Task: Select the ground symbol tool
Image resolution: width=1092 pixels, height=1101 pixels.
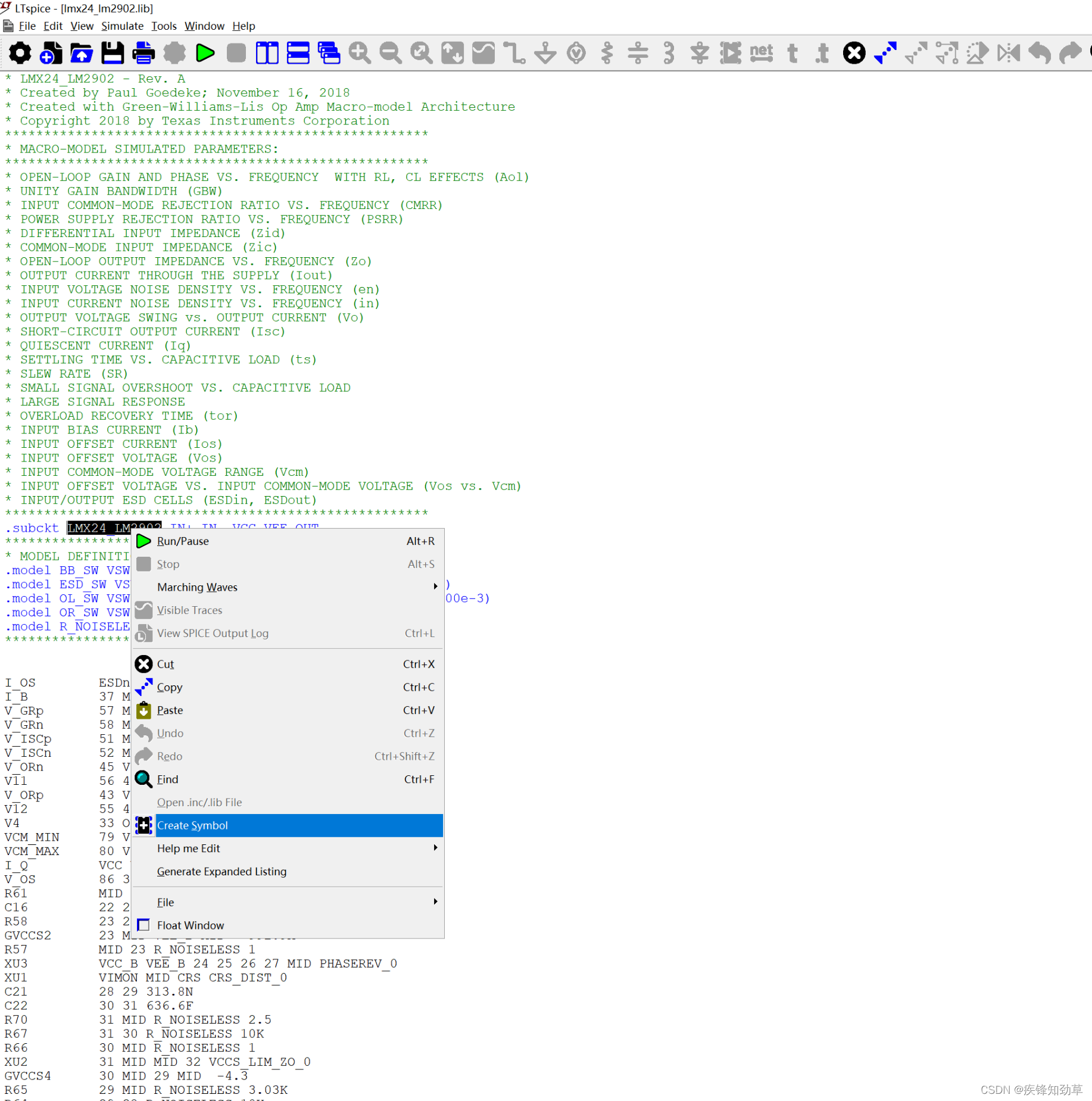Action: coord(545,53)
